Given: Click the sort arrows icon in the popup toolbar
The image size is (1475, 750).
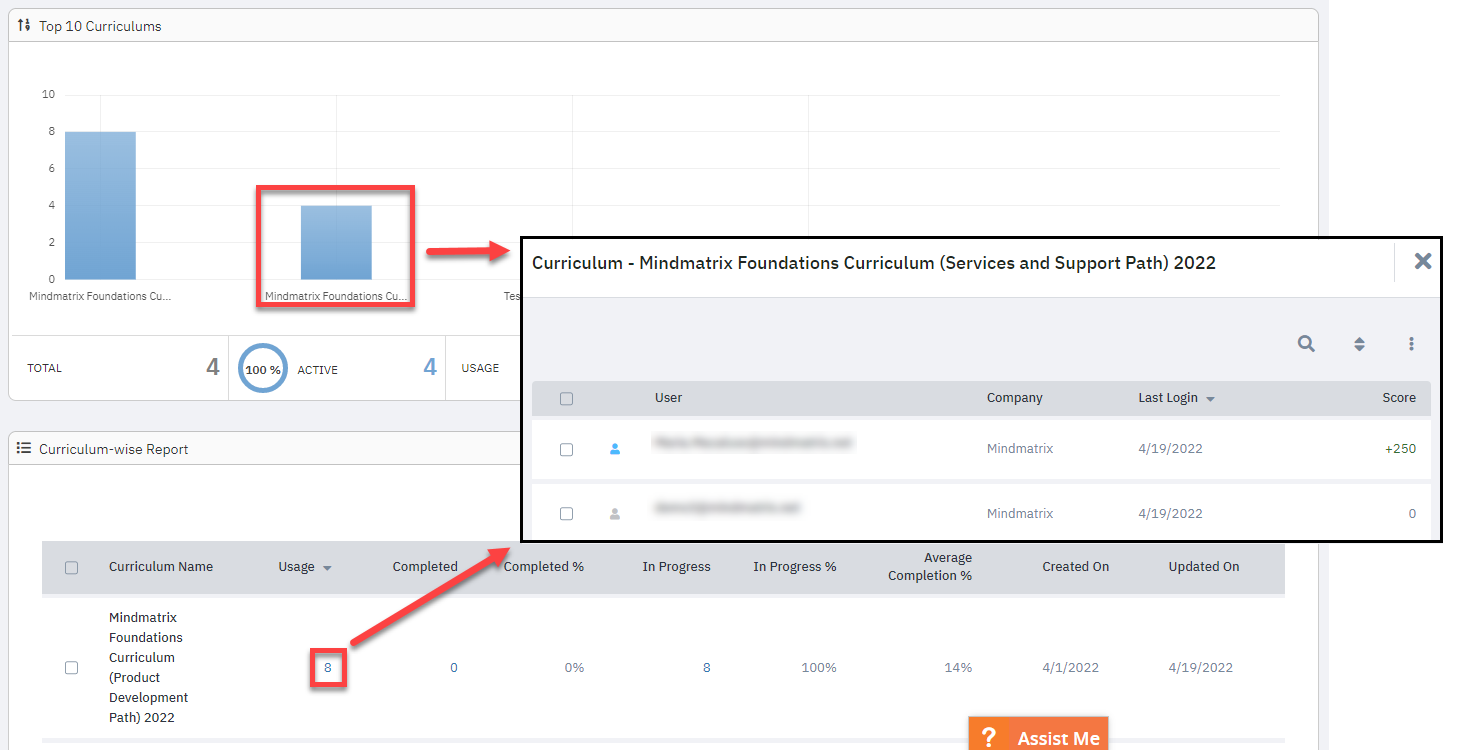Looking at the screenshot, I should (x=1359, y=344).
